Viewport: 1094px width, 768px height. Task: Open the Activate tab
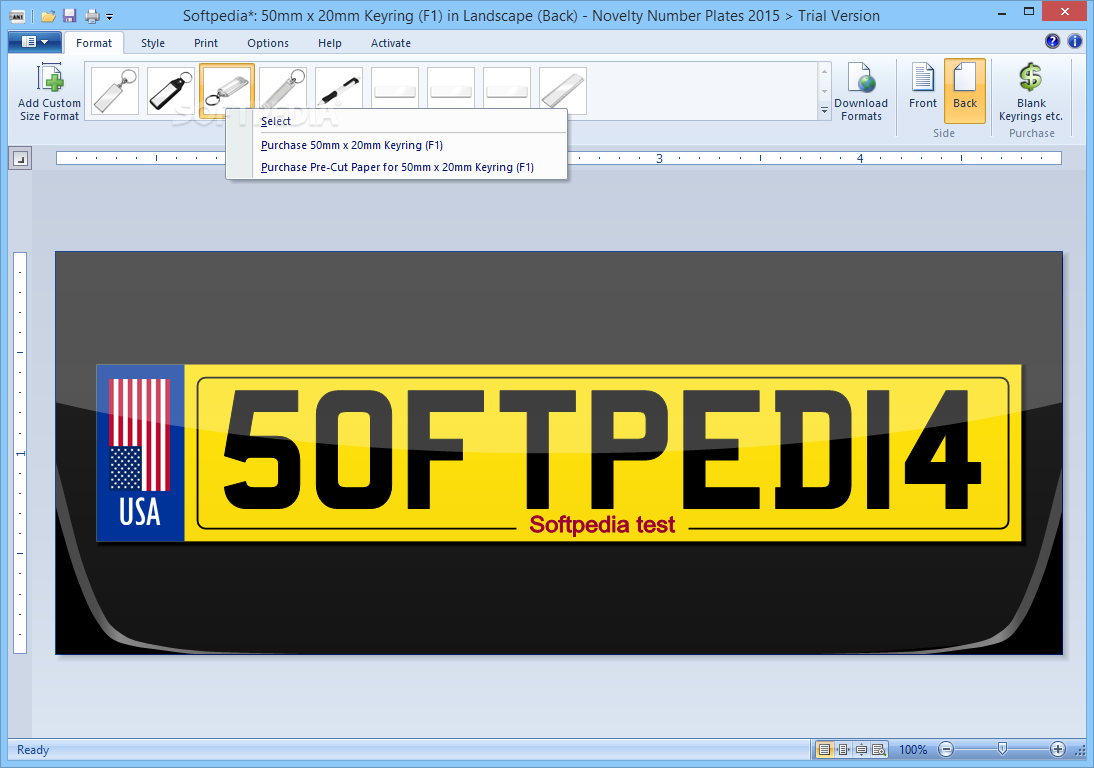tap(391, 43)
